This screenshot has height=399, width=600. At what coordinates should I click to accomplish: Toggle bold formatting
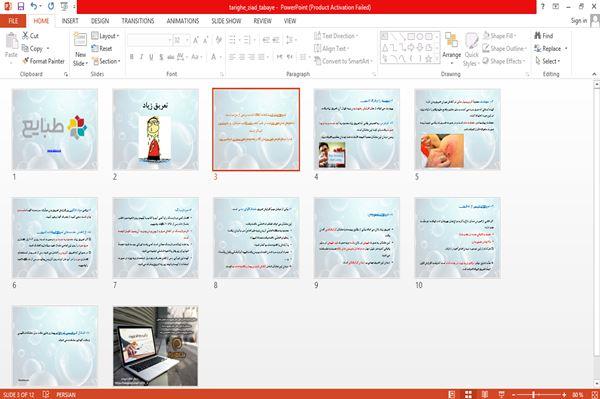pyautogui.click(x=132, y=57)
